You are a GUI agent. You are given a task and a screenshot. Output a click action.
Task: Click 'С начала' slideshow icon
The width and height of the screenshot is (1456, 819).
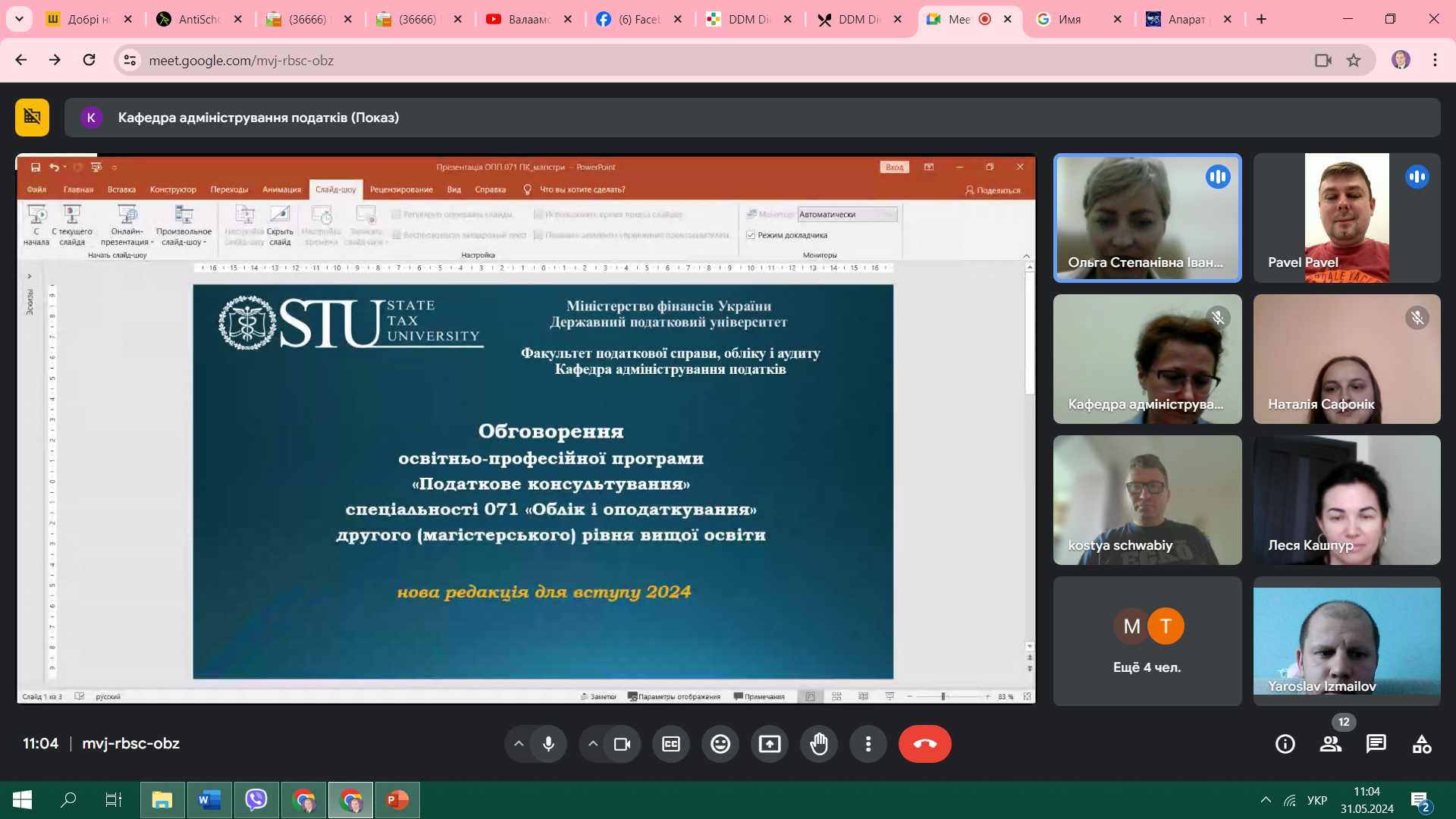tap(36, 225)
